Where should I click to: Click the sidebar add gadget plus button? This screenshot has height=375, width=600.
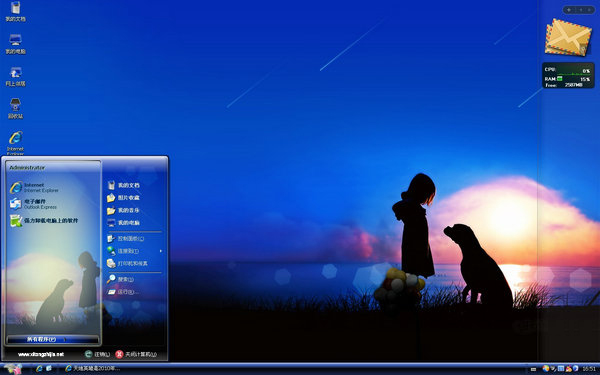569,10
